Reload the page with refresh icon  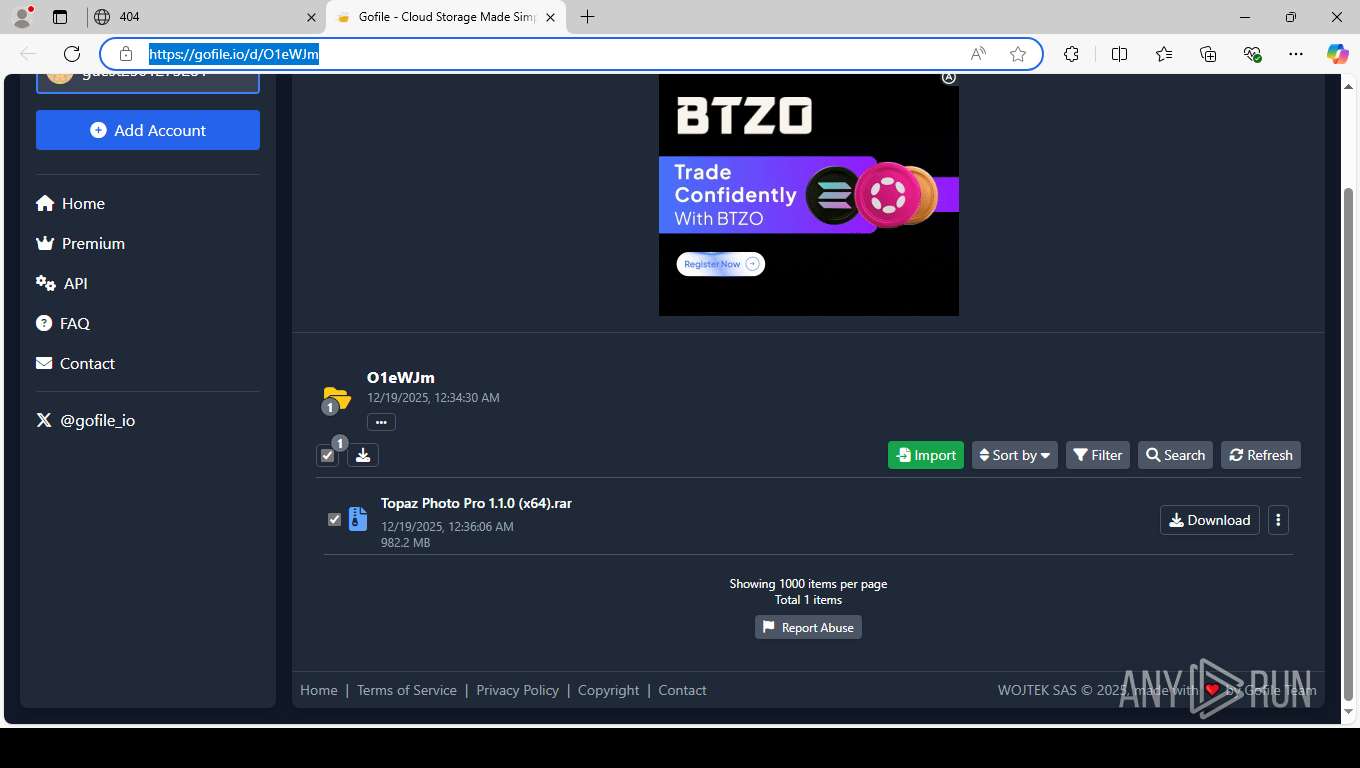(x=72, y=54)
